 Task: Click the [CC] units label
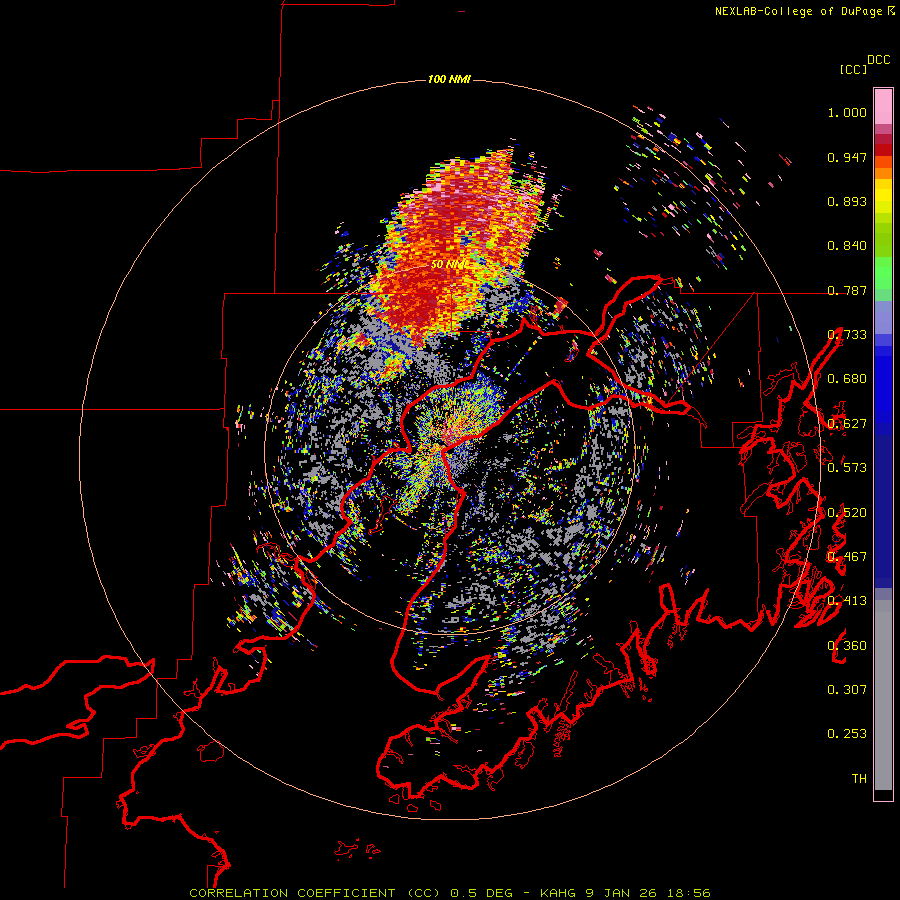(x=854, y=69)
